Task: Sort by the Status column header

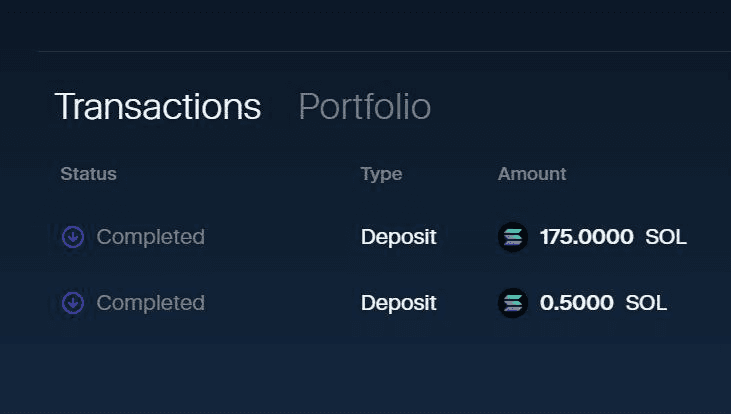Action: pos(89,174)
